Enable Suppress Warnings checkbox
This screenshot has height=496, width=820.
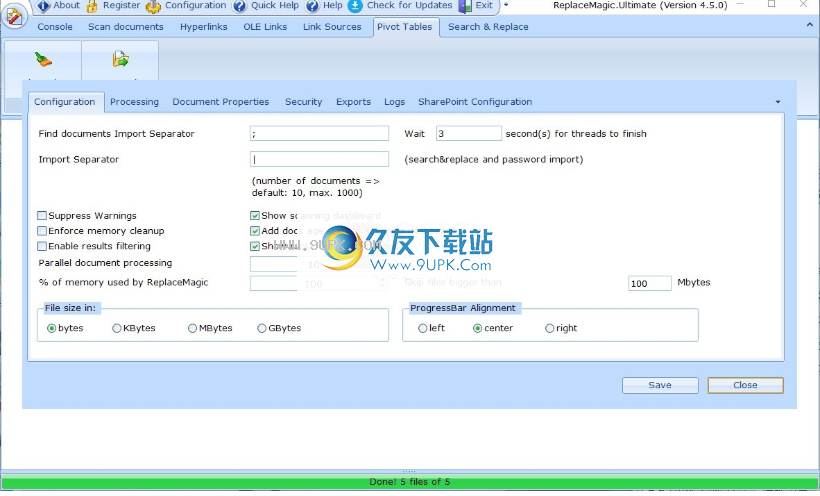tap(42, 216)
